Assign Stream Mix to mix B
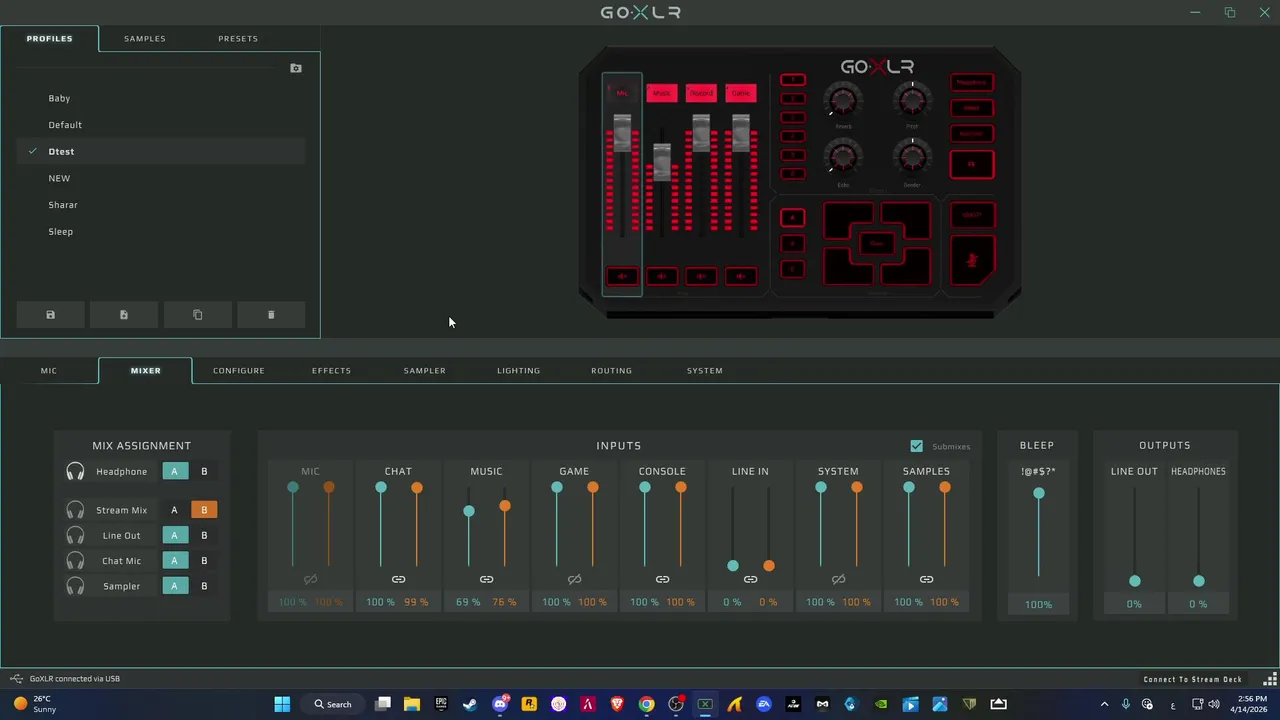1280x720 pixels. (x=204, y=510)
